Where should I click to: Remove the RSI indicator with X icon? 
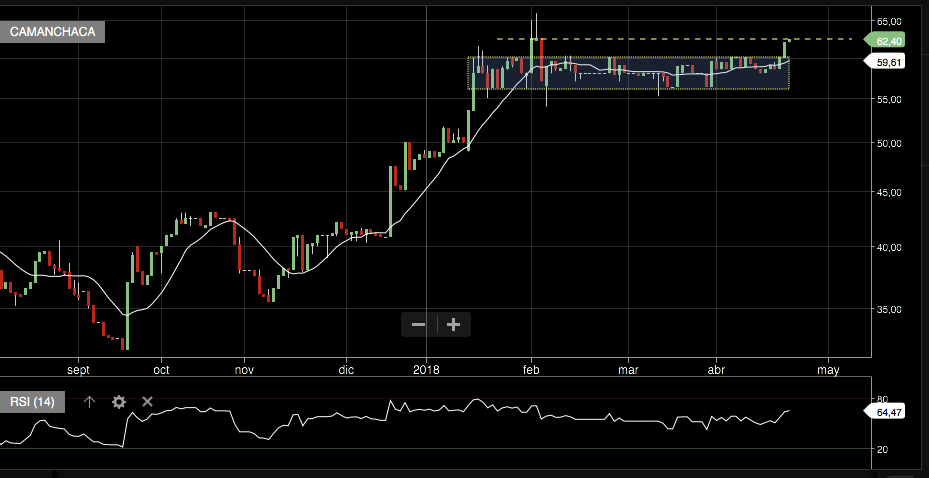click(147, 402)
